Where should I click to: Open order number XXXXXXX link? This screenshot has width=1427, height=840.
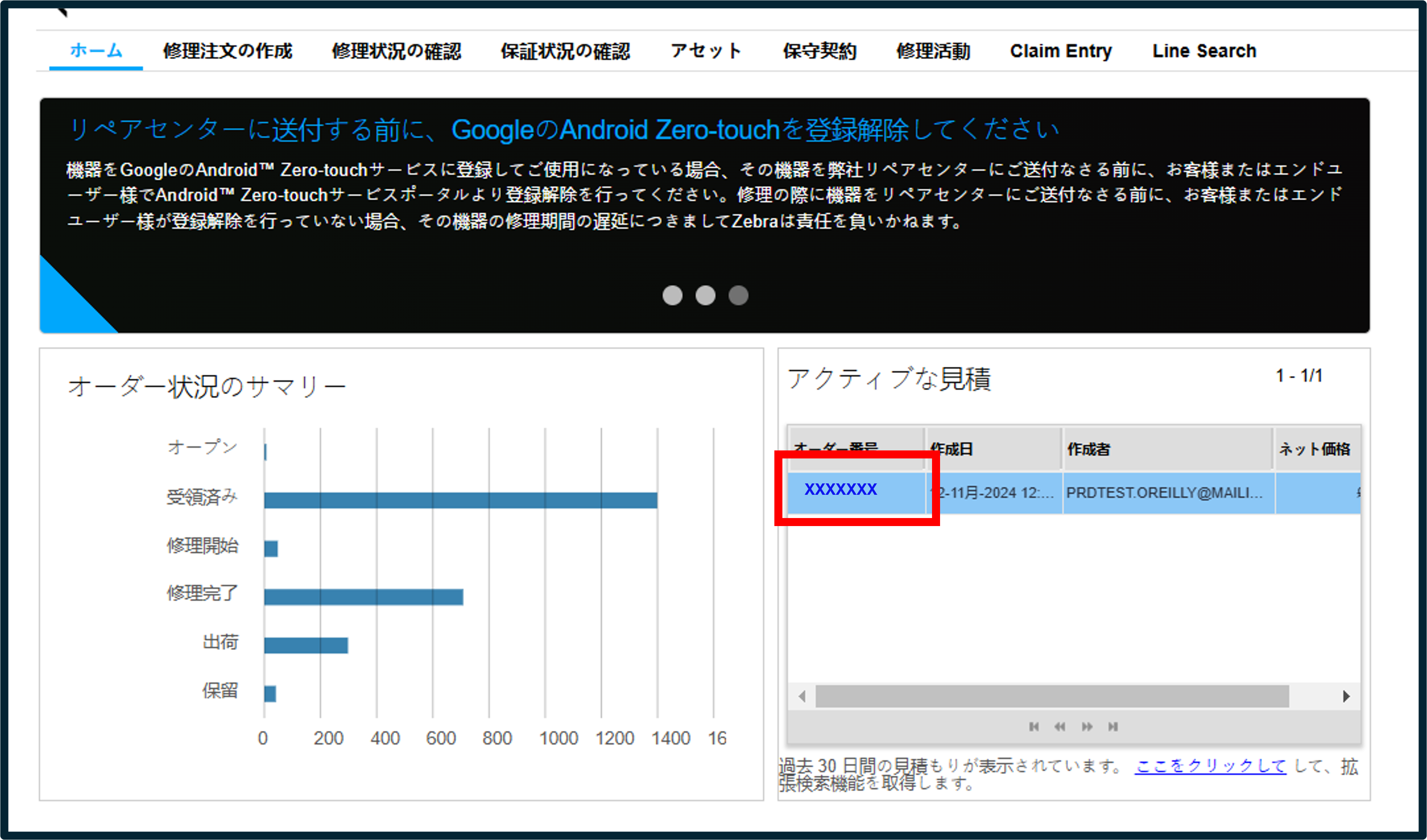841,489
